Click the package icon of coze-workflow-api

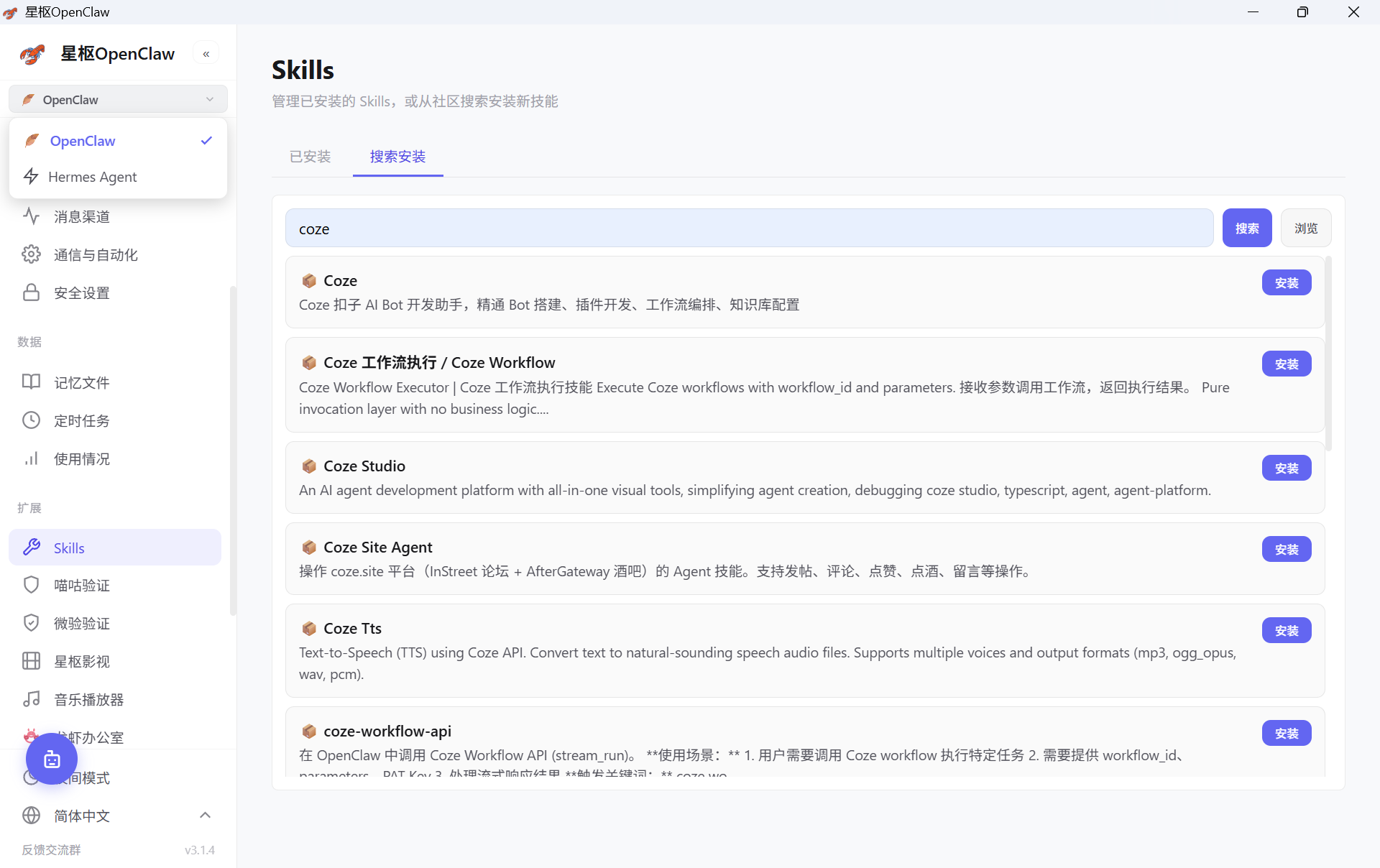coord(309,731)
